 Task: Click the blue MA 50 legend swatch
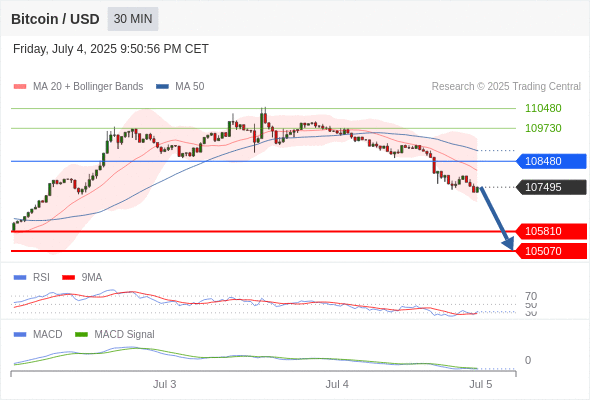pos(162,87)
